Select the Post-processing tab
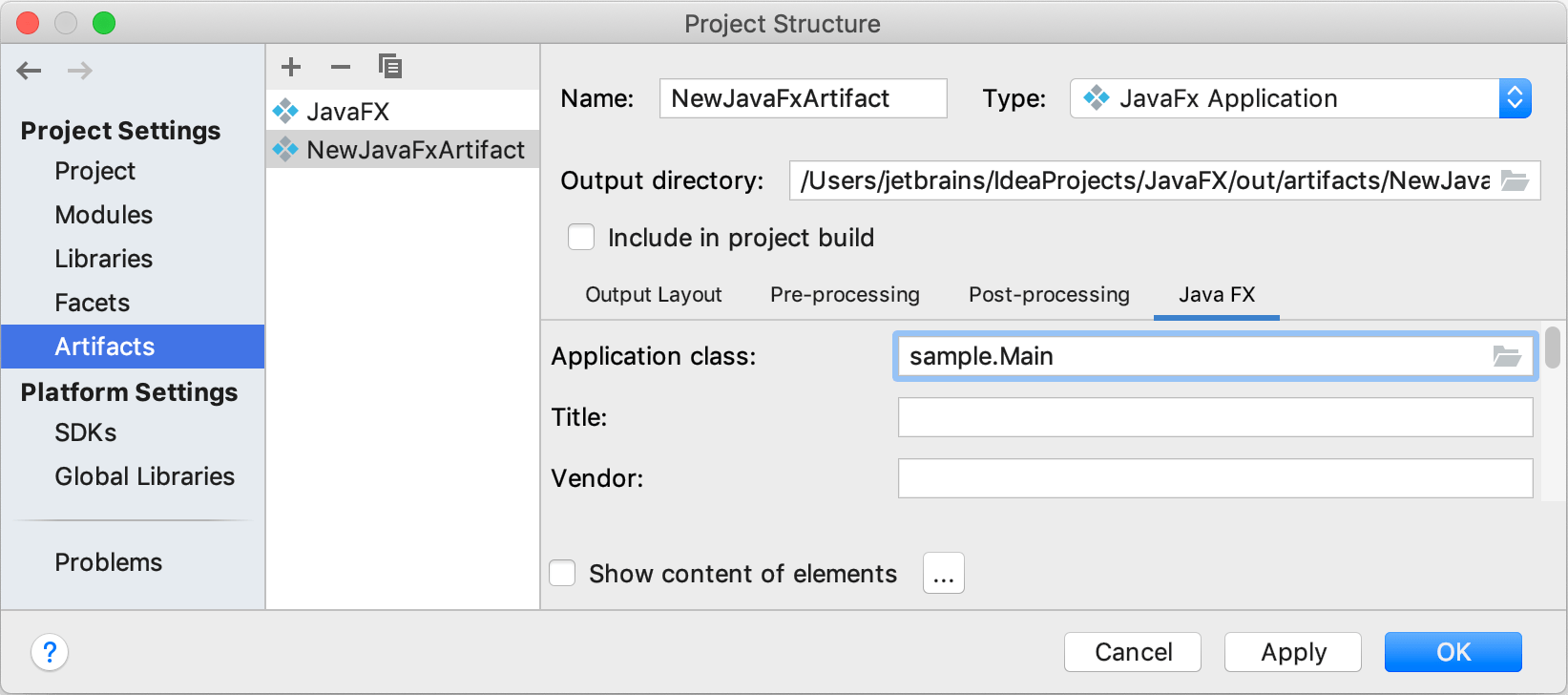 click(x=1049, y=295)
